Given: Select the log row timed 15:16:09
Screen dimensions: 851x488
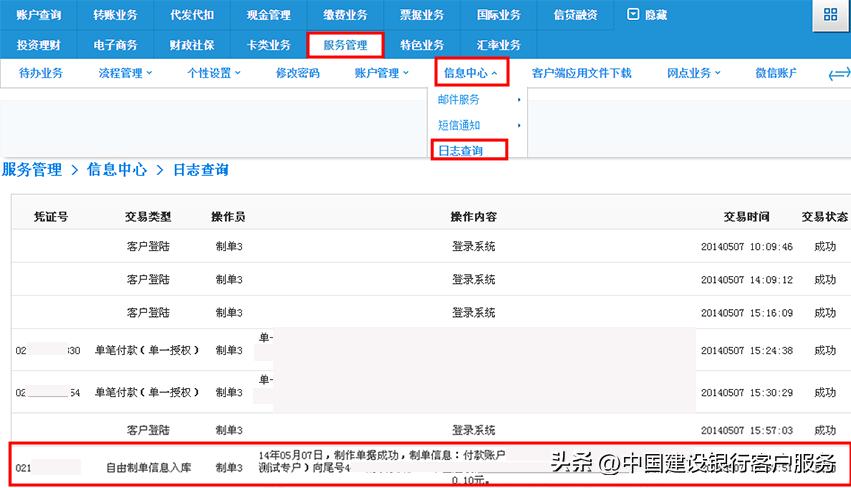Looking at the screenshot, I should (x=431, y=313).
